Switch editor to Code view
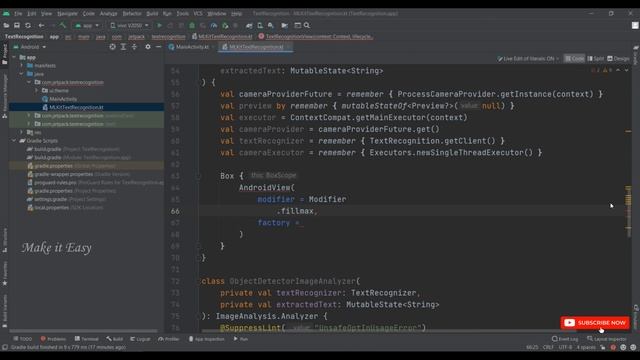The height and width of the screenshot is (360, 640). pyautogui.click(x=574, y=59)
